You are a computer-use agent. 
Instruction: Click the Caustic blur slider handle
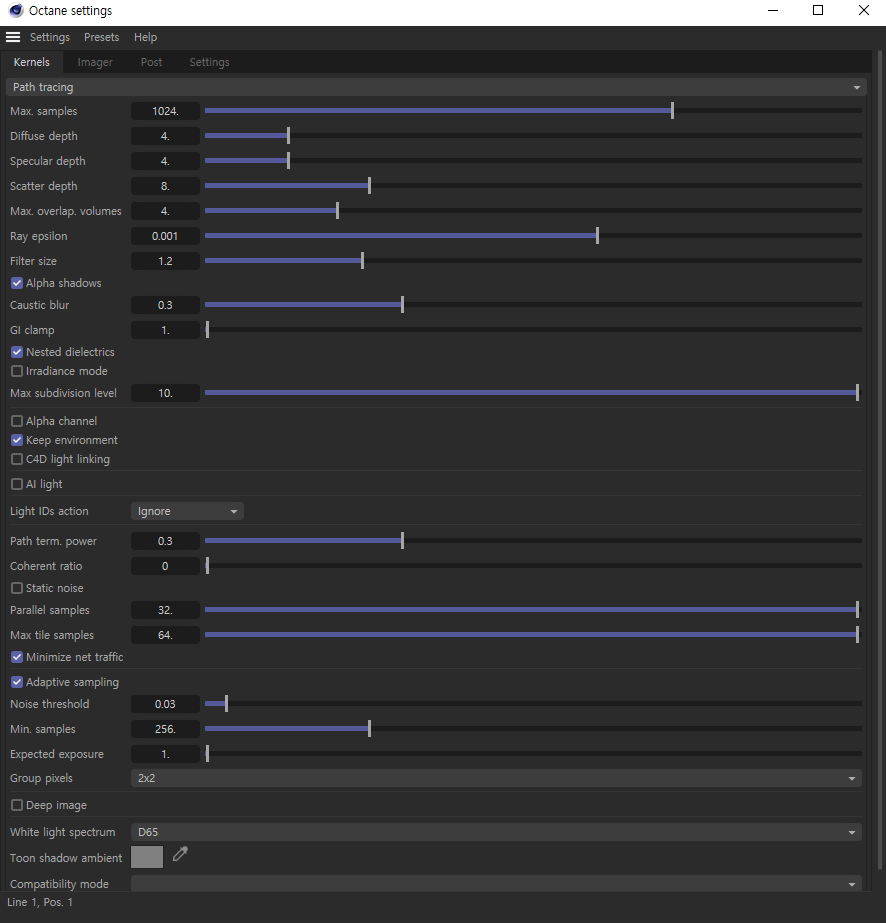(403, 305)
